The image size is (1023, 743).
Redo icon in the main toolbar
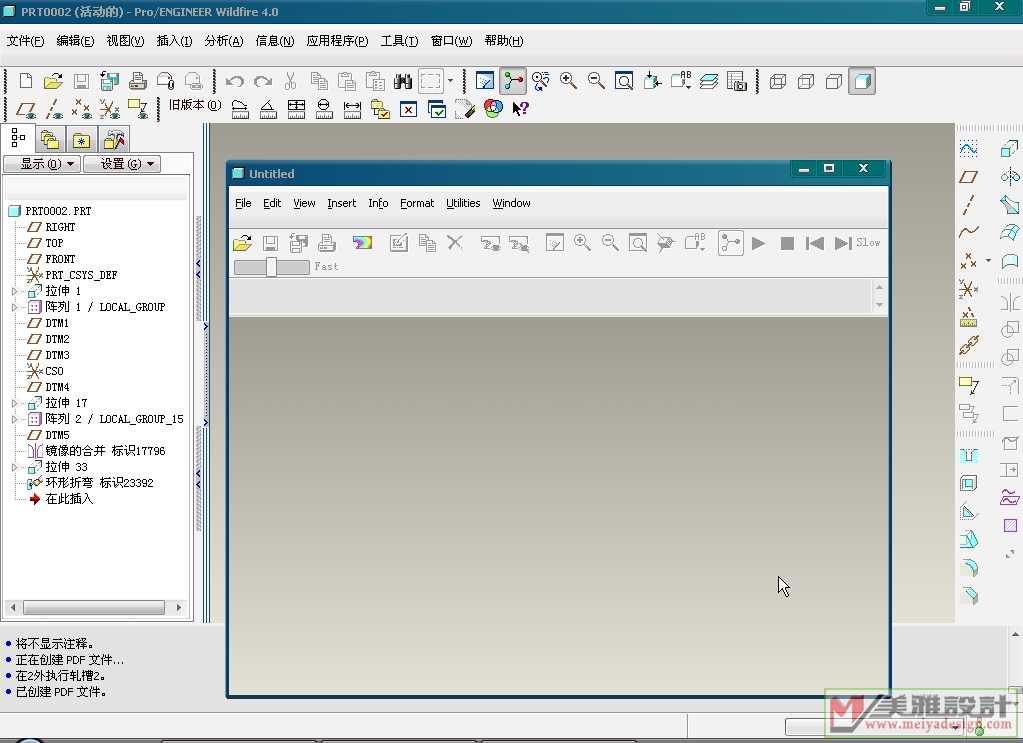click(263, 81)
